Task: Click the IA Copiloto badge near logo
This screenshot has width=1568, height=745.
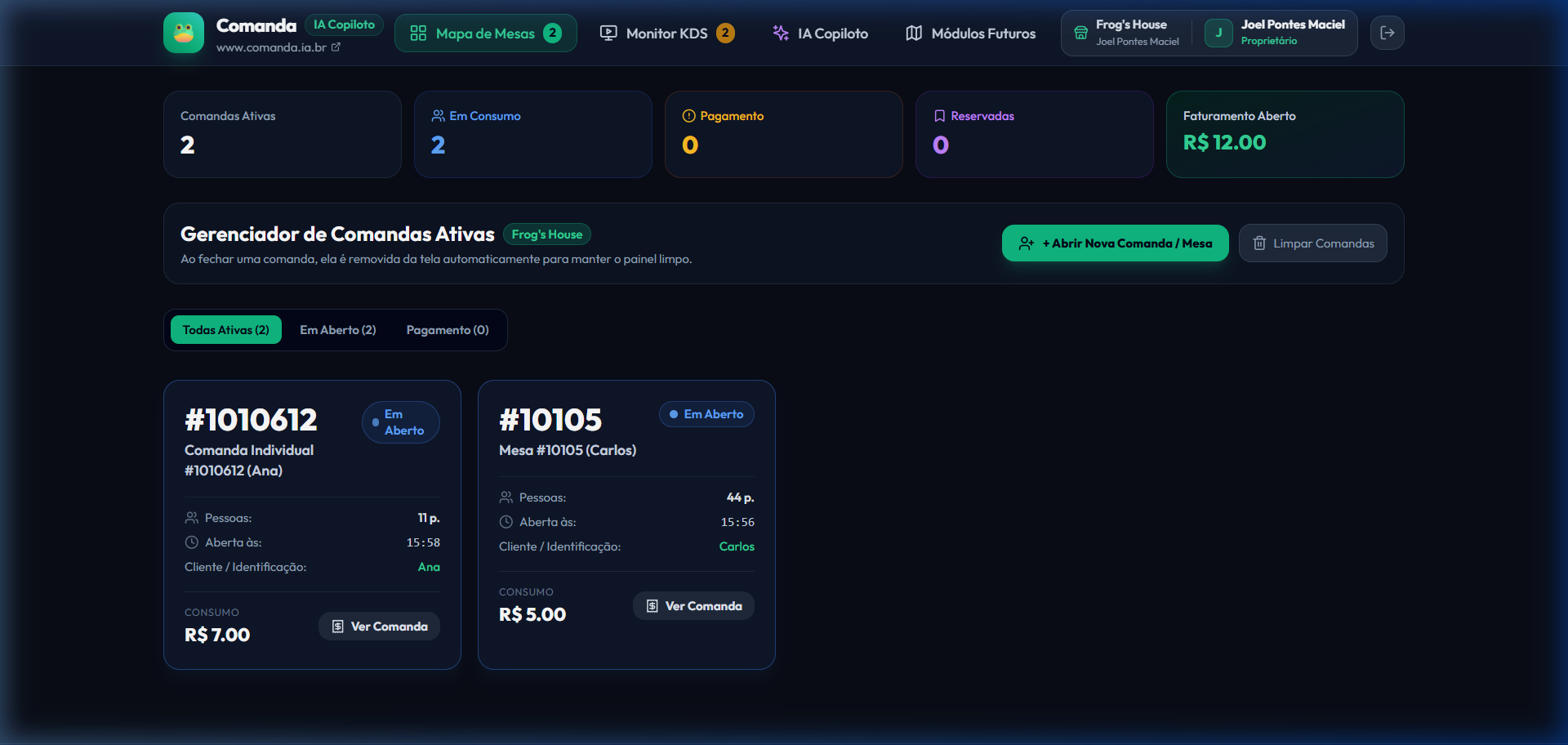Action: (x=344, y=25)
